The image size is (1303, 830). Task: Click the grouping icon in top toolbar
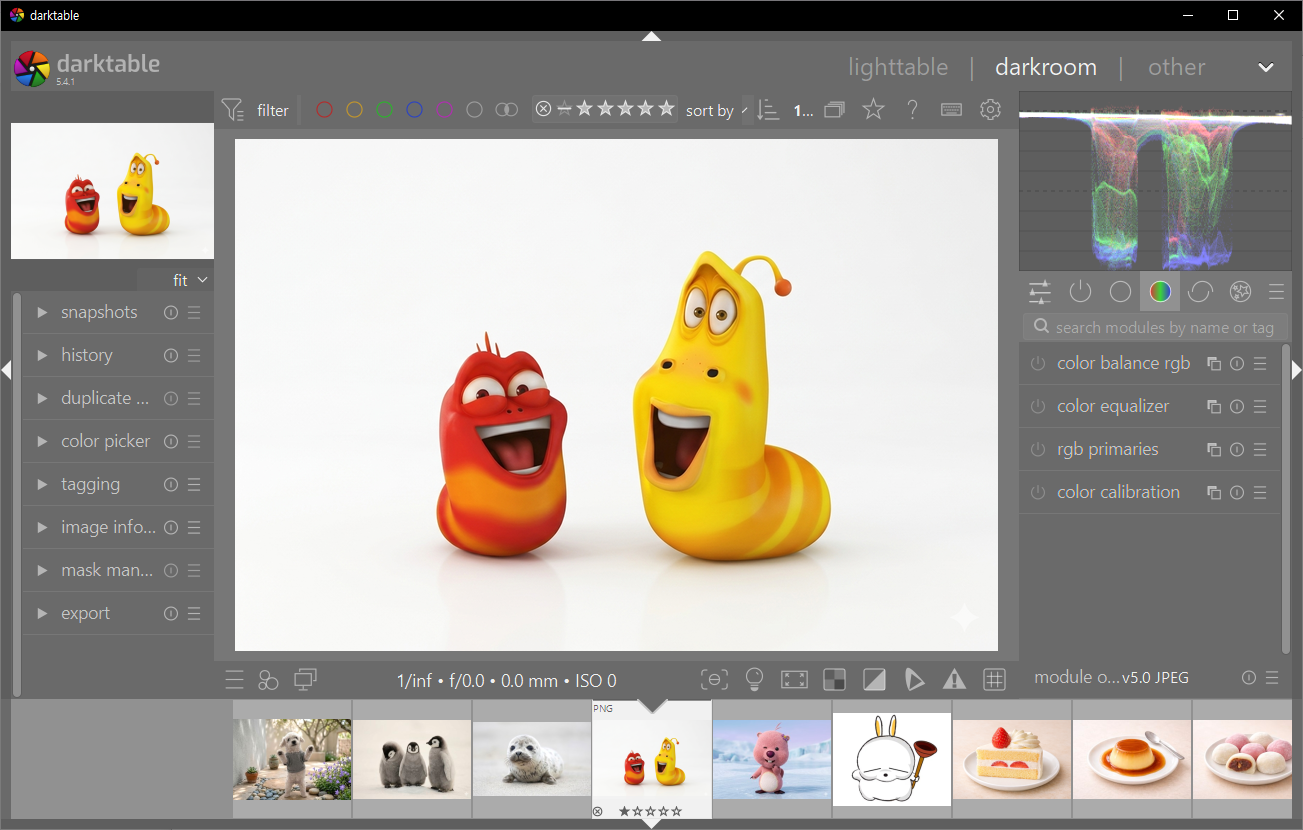point(834,110)
